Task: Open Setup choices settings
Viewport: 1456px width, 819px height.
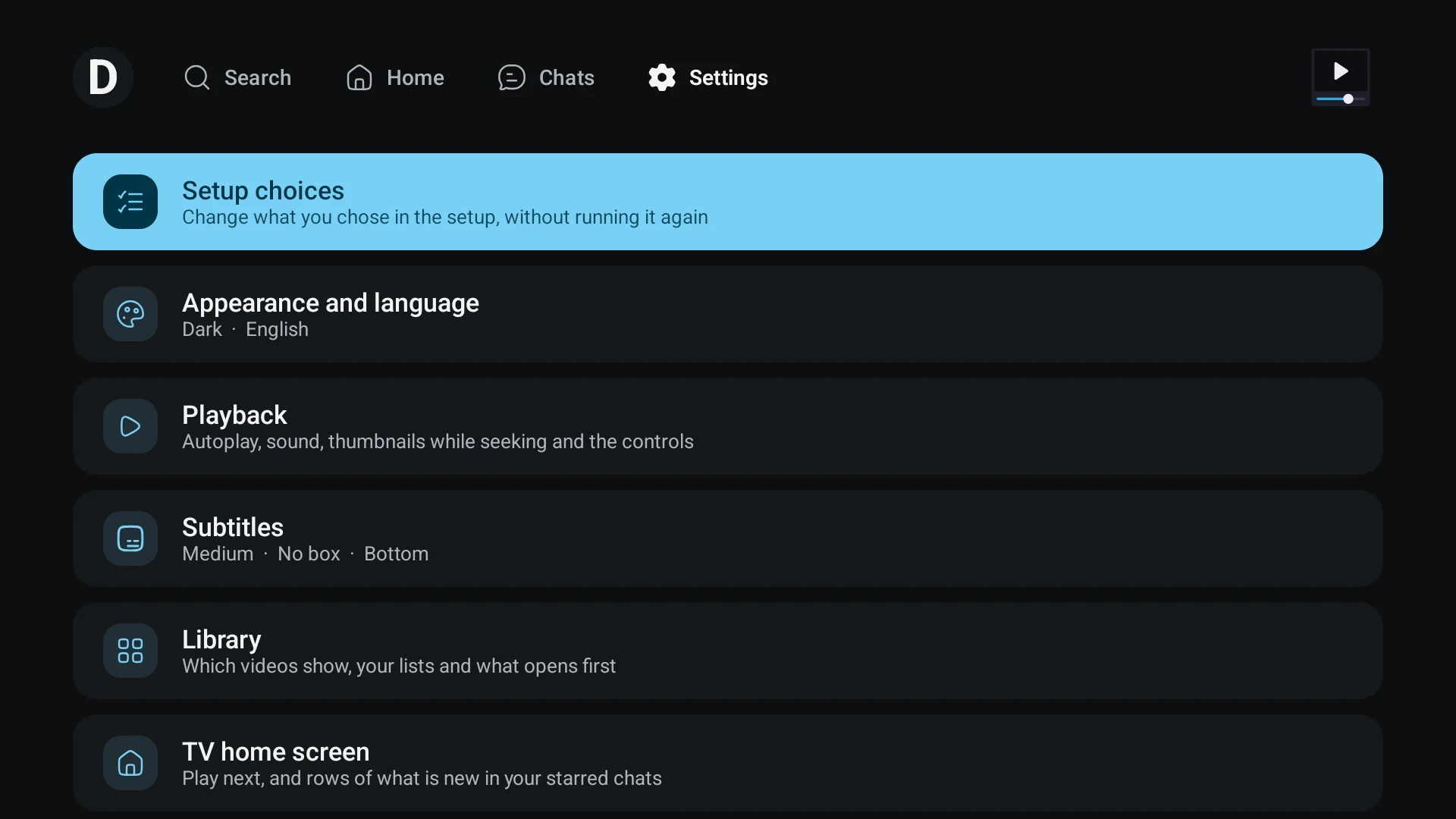Action: [728, 202]
